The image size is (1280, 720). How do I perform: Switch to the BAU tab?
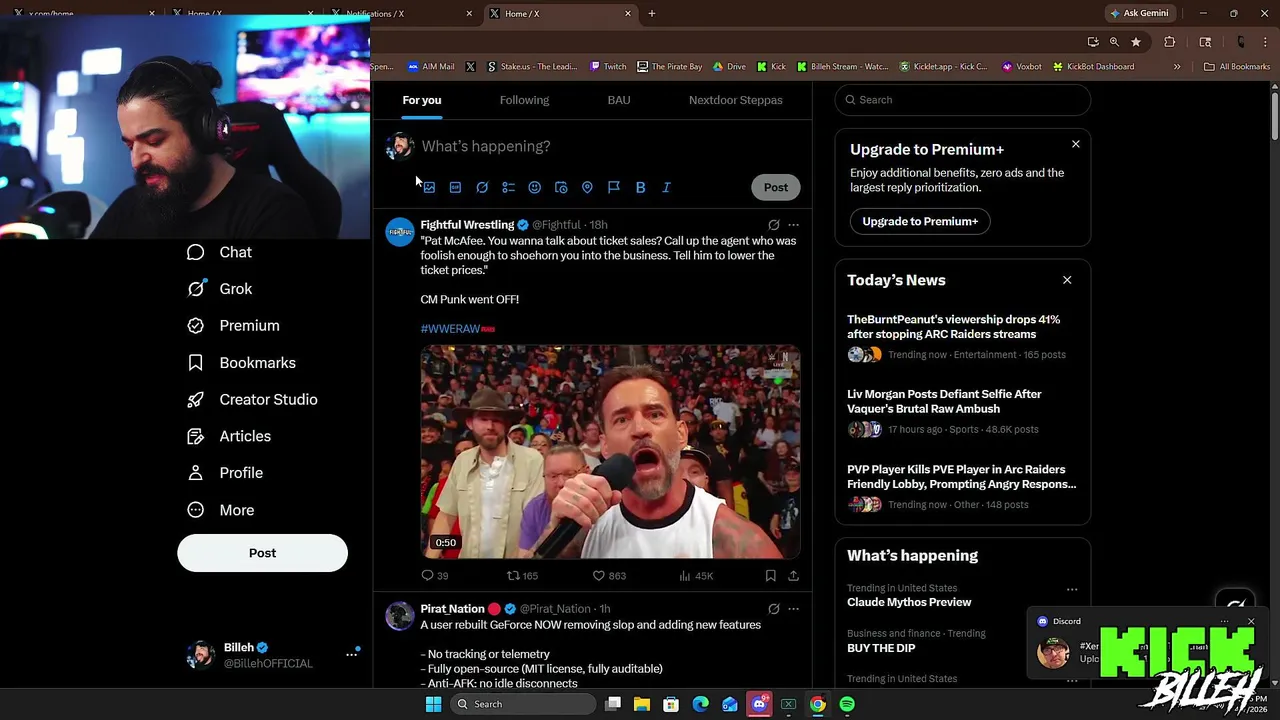click(619, 100)
